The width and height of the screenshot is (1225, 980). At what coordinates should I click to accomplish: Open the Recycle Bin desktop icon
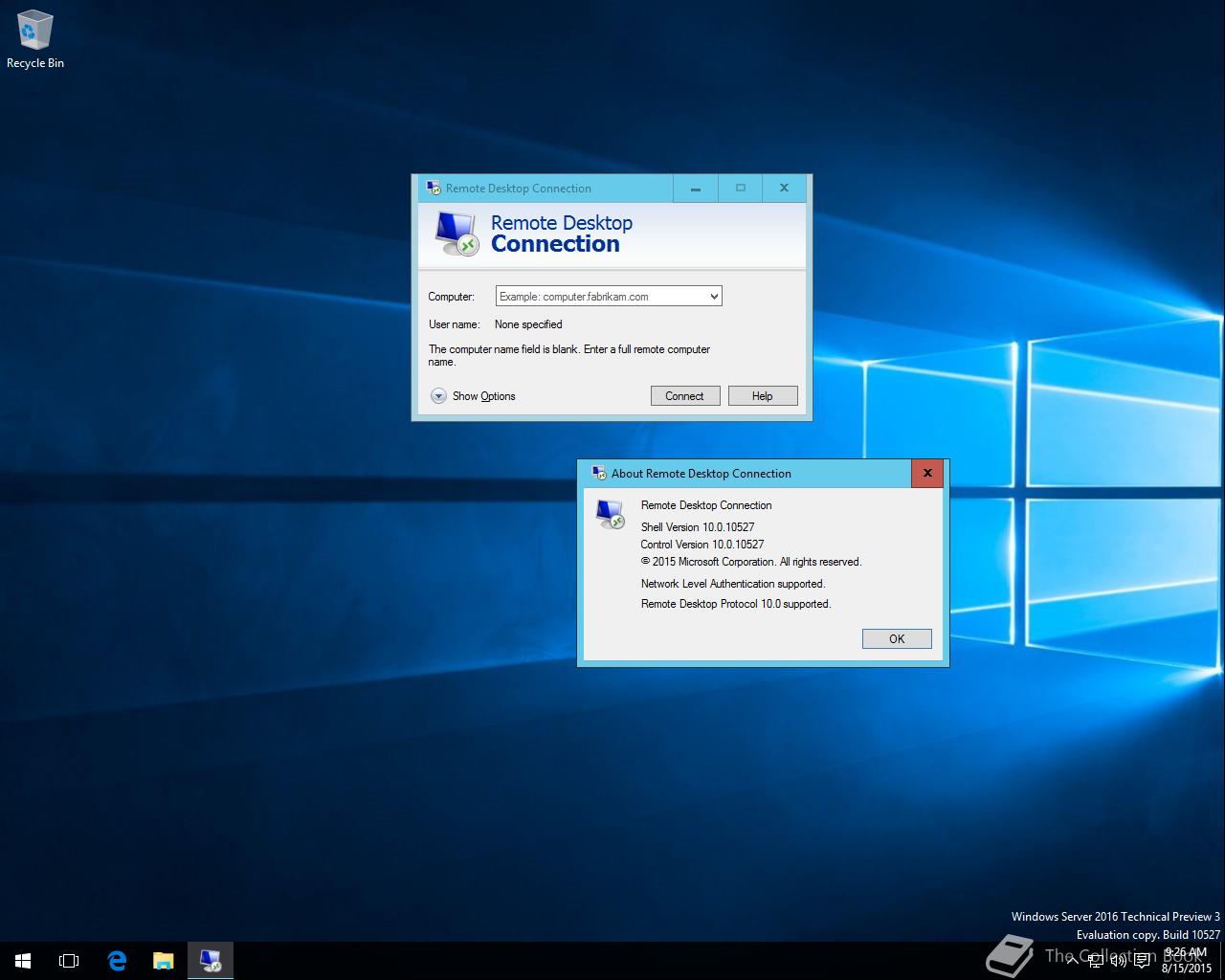point(35,39)
